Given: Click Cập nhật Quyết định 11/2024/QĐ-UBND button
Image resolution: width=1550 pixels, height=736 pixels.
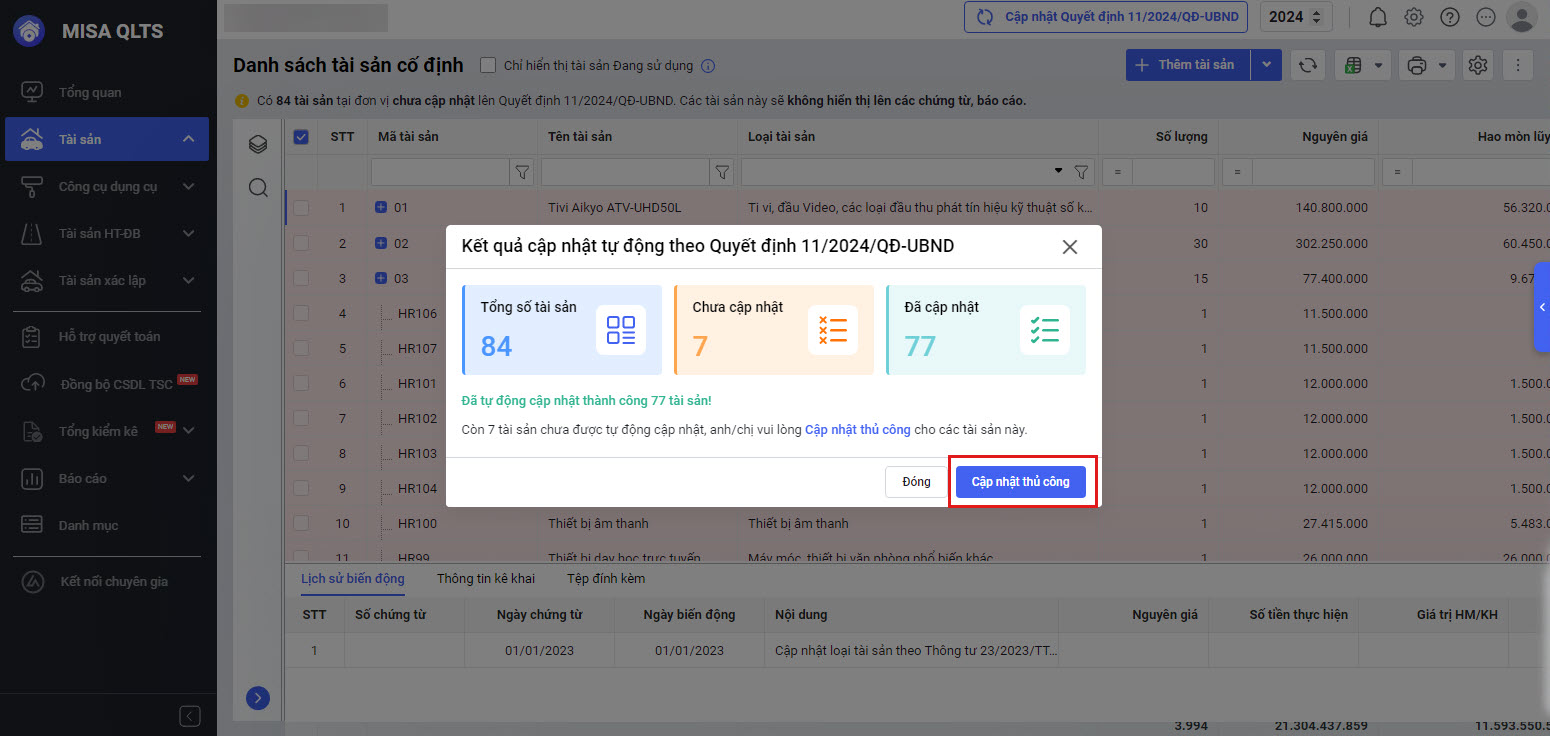Looking at the screenshot, I should (x=1107, y=17).
